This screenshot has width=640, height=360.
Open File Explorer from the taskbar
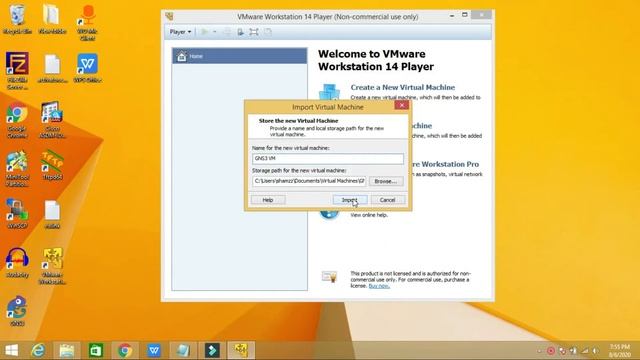tap(67, 350)
